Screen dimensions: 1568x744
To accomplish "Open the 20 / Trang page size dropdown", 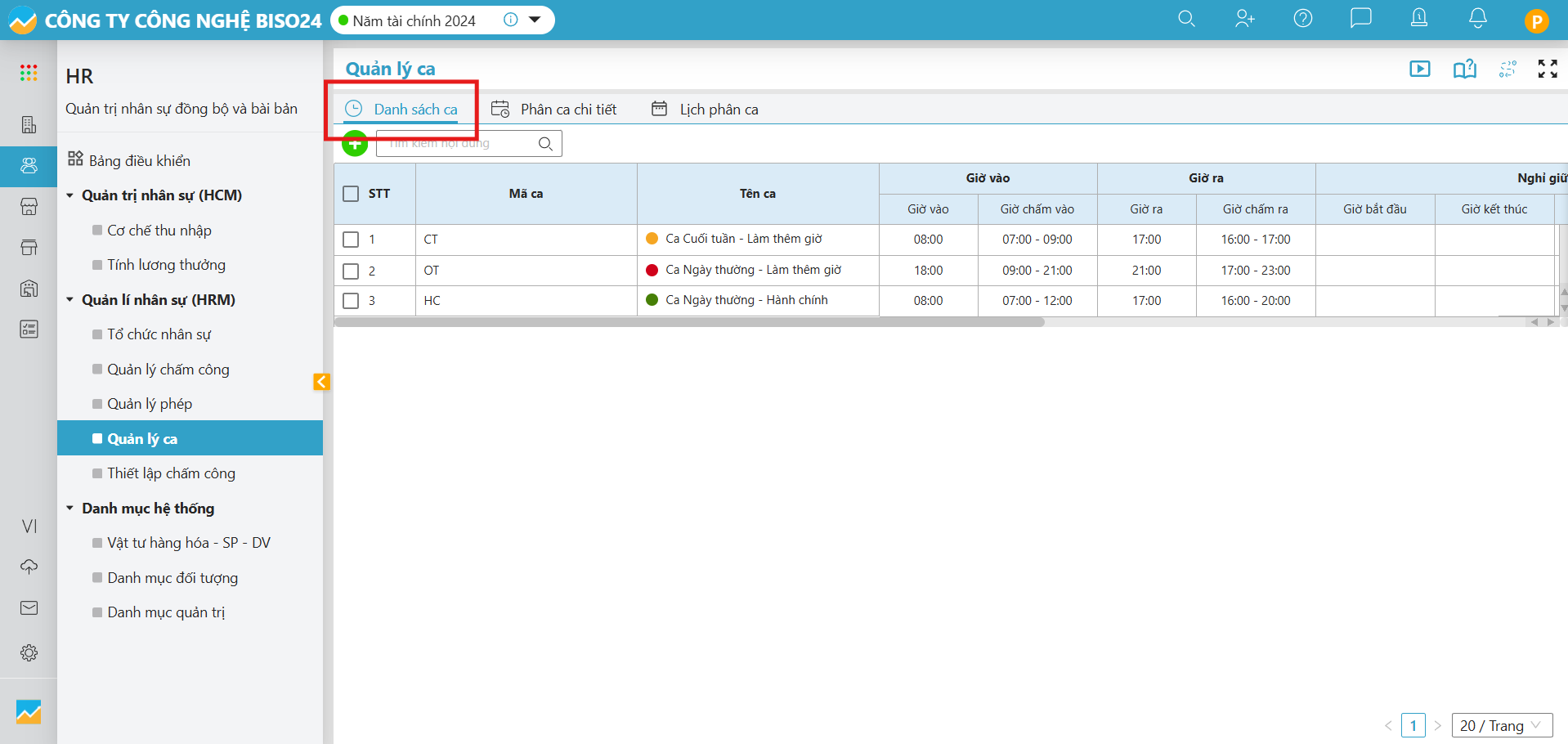I will (1501, 725).
